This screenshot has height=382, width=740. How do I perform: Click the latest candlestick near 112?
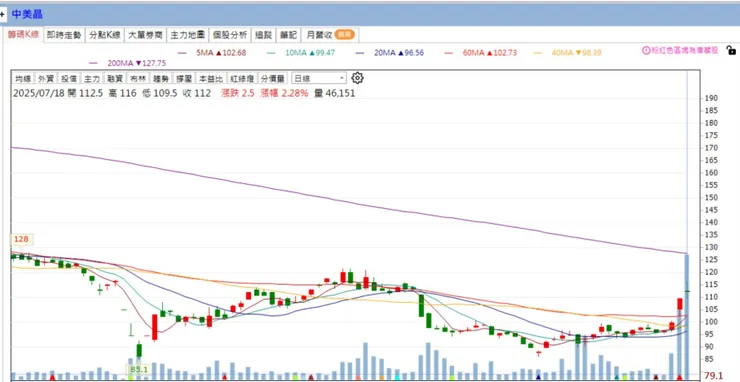pyautogui.click(x=687, y=291)
